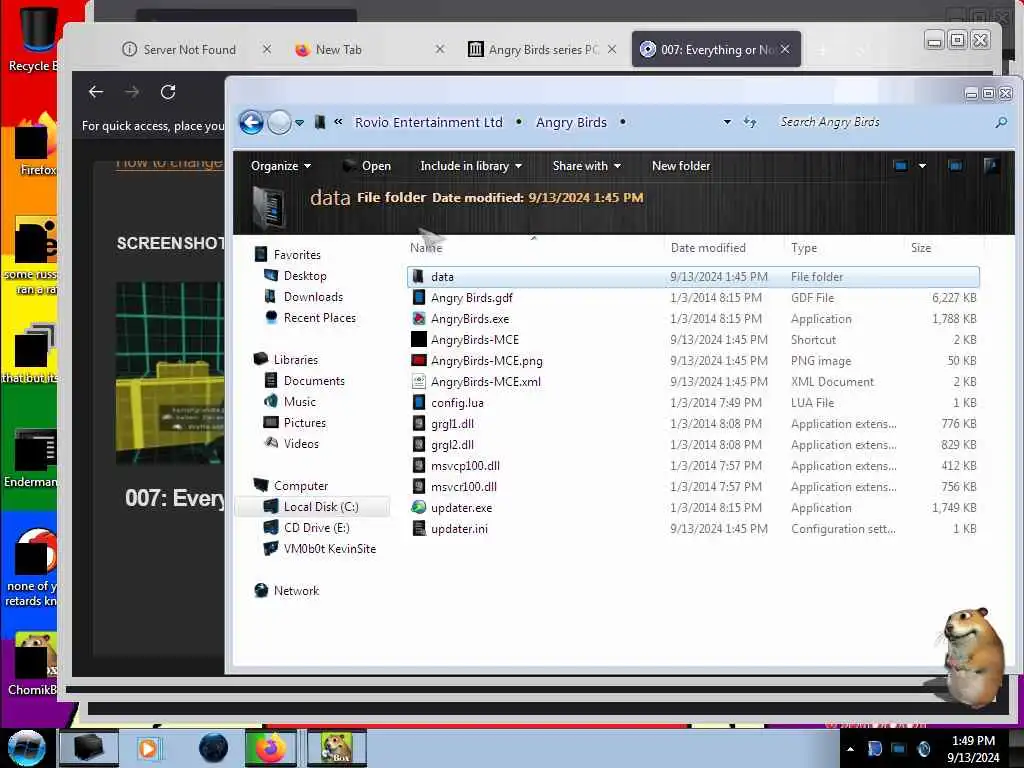Click Rovio Entertainment Ltd in address path
The width and height of the screenshot is (1024, 768).
(428, 122)
